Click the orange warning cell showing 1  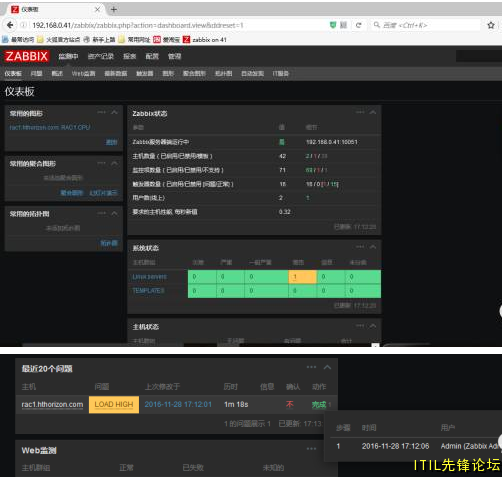pyautogui.click(x=302, y=277)
